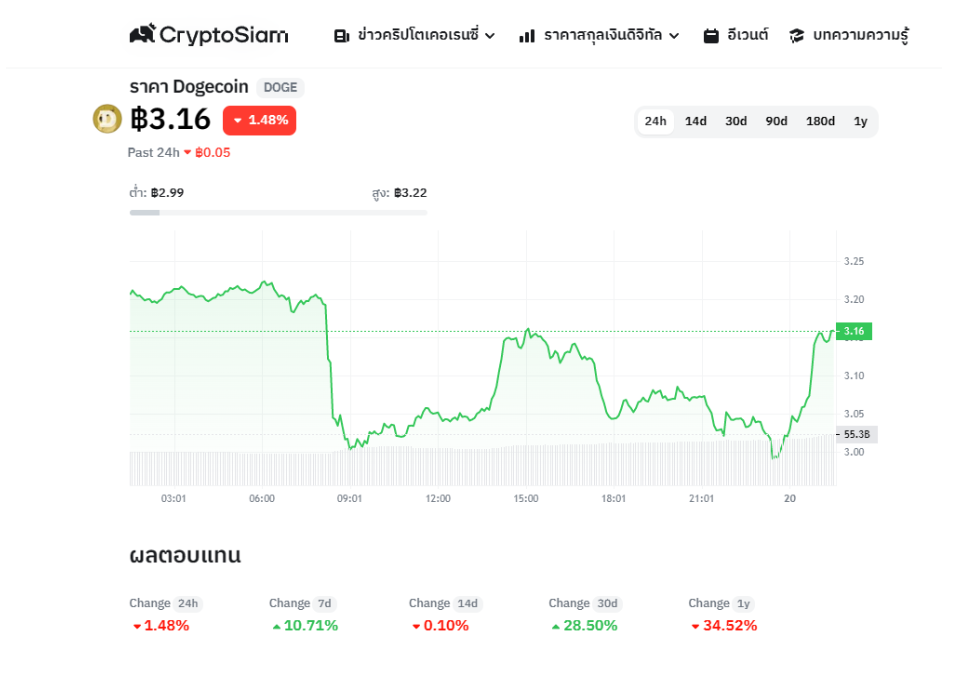Click the graduation cap icon
This screenshot has height=684, width=956.
pos(796,36)
